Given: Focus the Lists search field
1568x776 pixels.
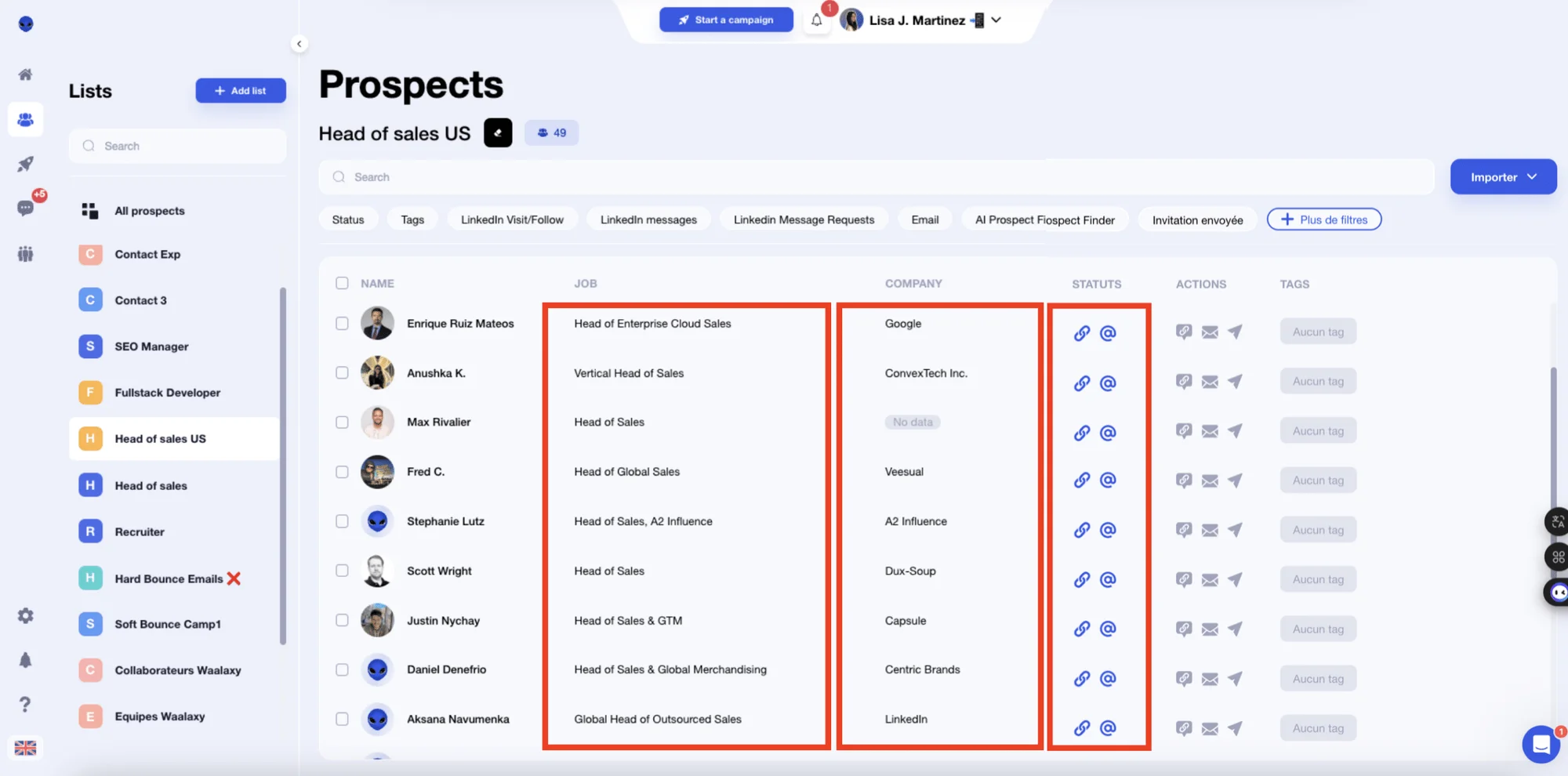Looking at the screenshot, I should click(x=177, y=146).
